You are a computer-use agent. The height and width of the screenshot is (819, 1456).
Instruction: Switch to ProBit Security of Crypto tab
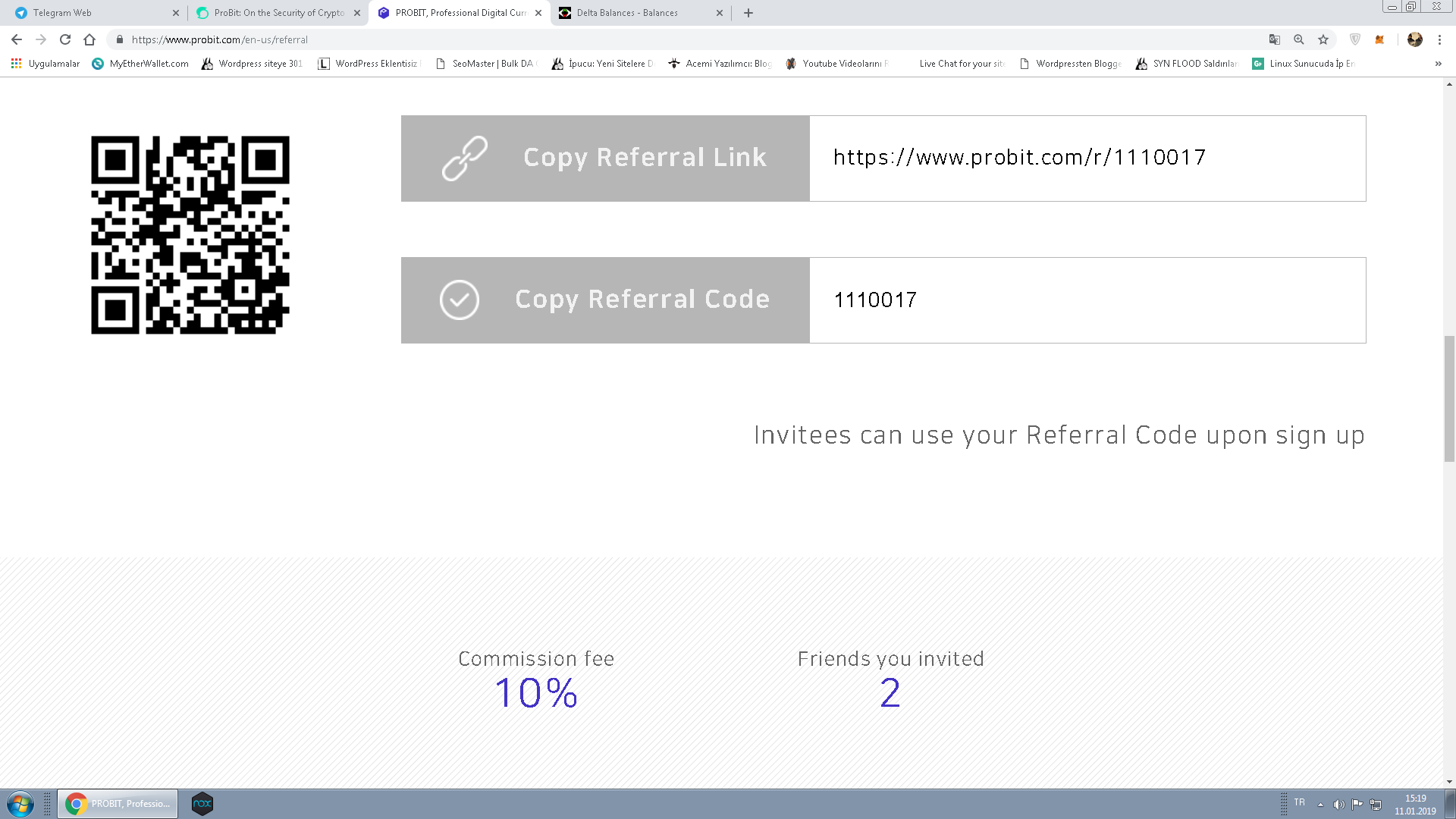(x=278, y=13)
